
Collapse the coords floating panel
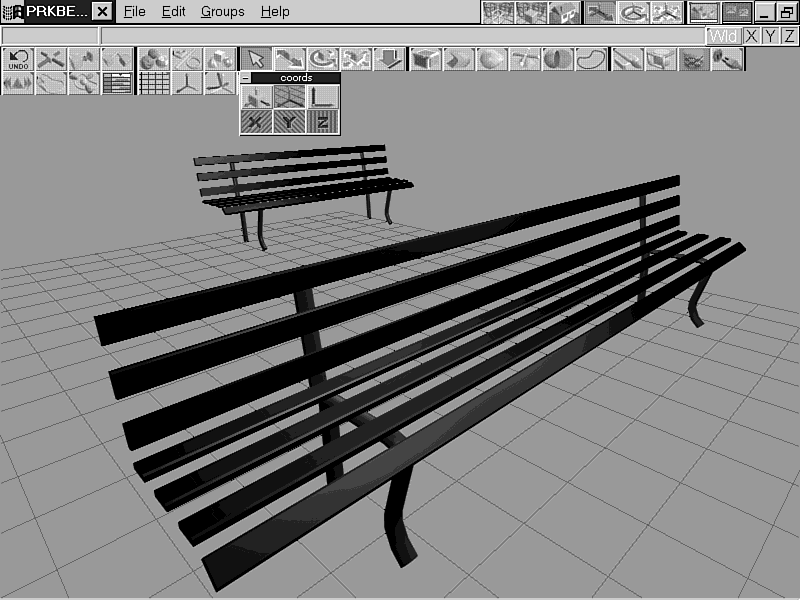(x=245, y=78)
